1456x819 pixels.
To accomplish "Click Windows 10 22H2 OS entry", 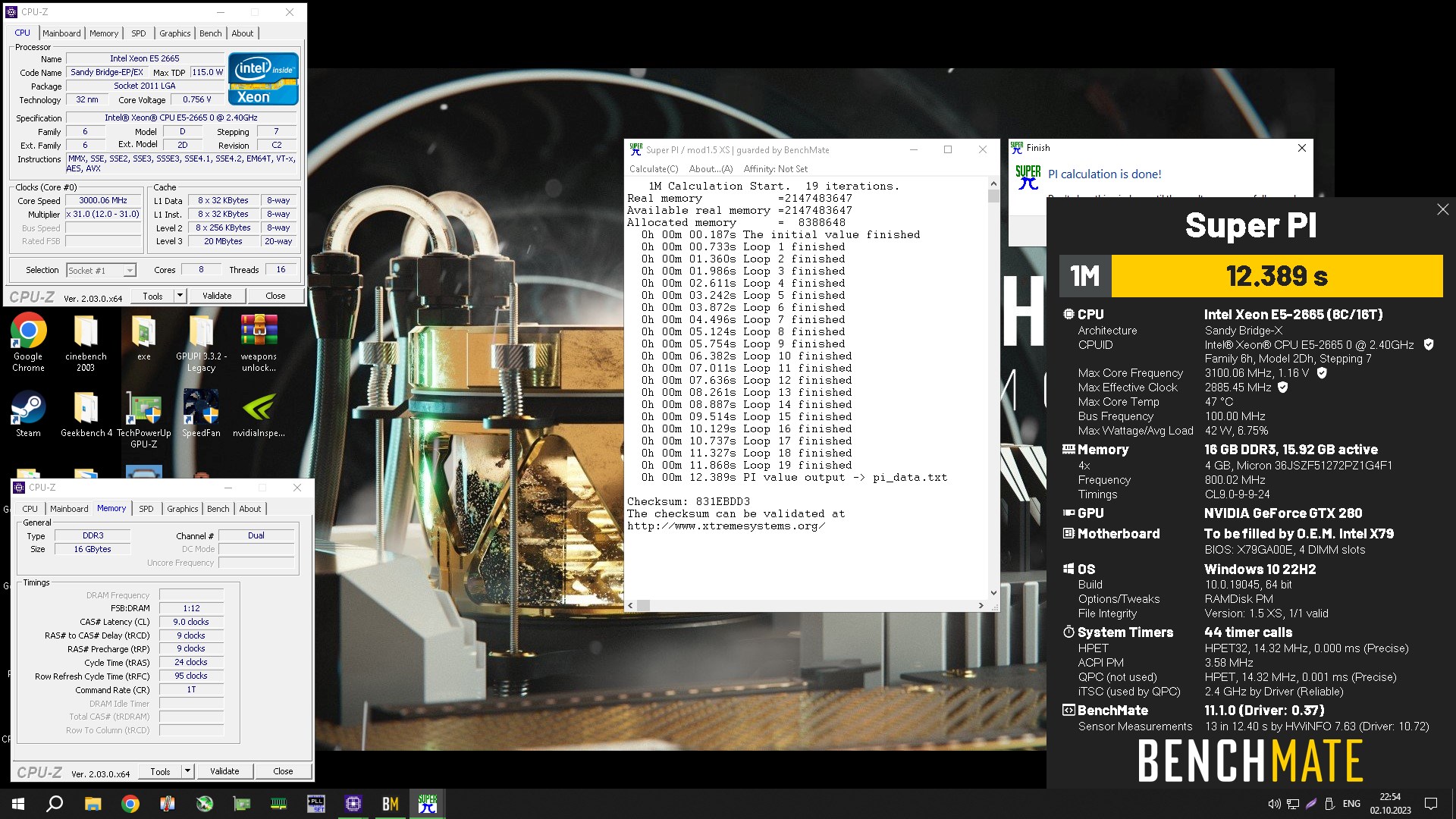I will coord(1260,570).
